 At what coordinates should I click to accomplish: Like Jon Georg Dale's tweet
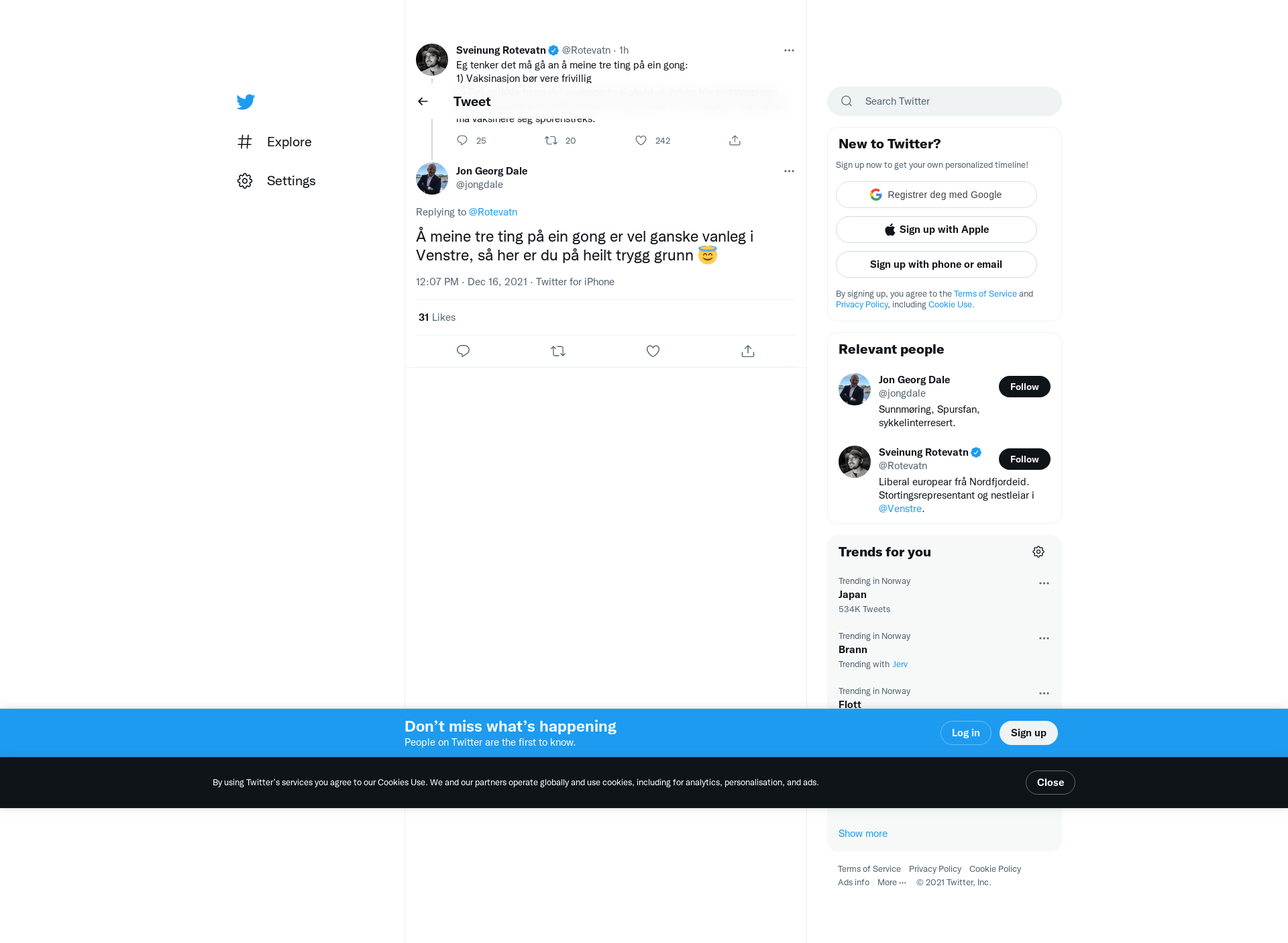pyautogui.click(x=653, y=351)
